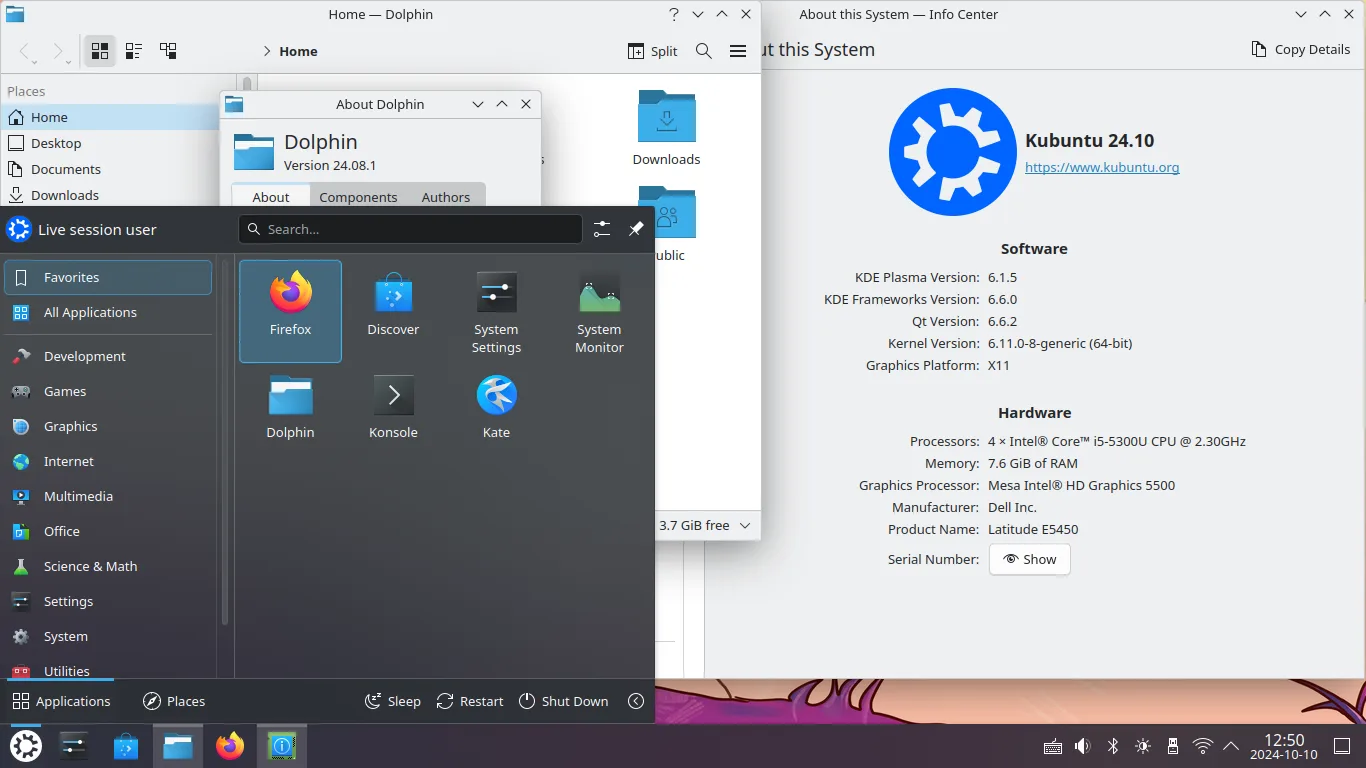Click Copy Details in Info Center

pos(1301,49)
